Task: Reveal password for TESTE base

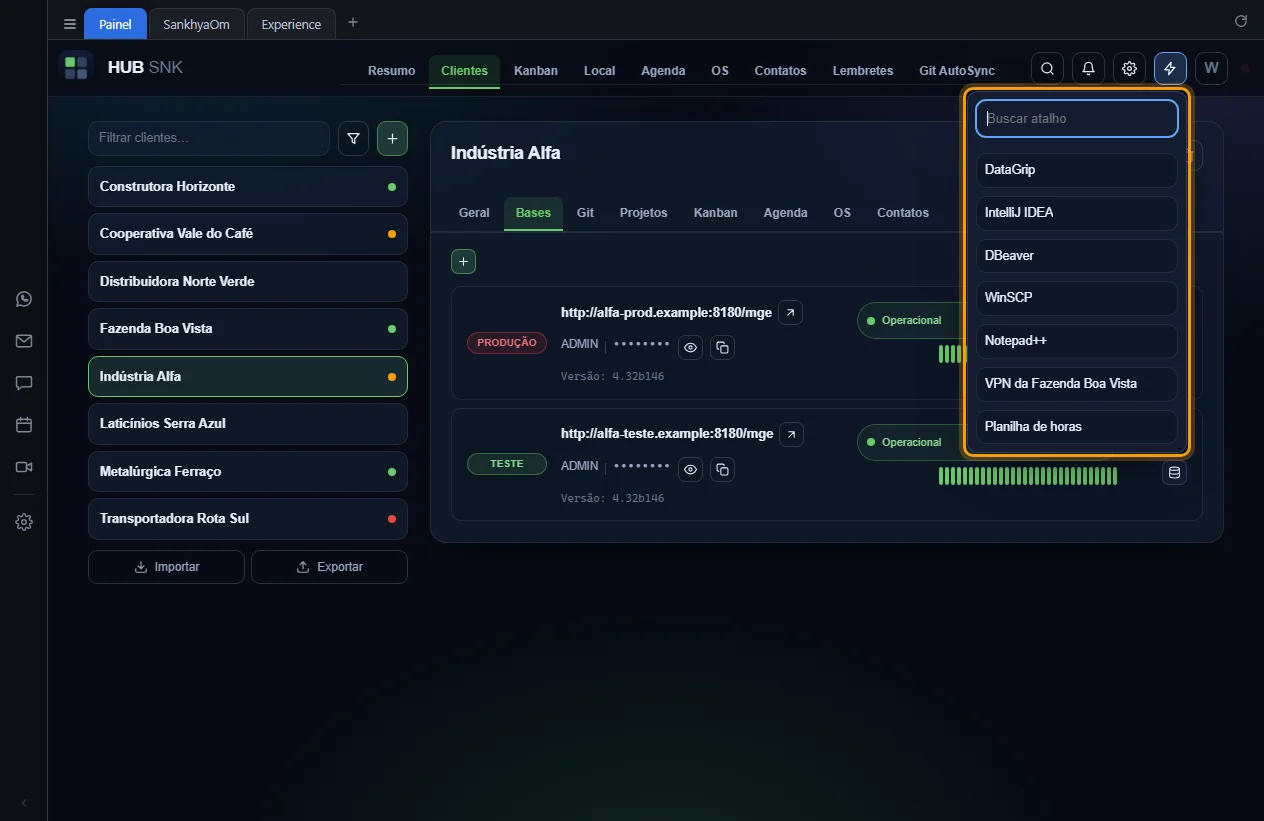Action: [x=690, y=469]
